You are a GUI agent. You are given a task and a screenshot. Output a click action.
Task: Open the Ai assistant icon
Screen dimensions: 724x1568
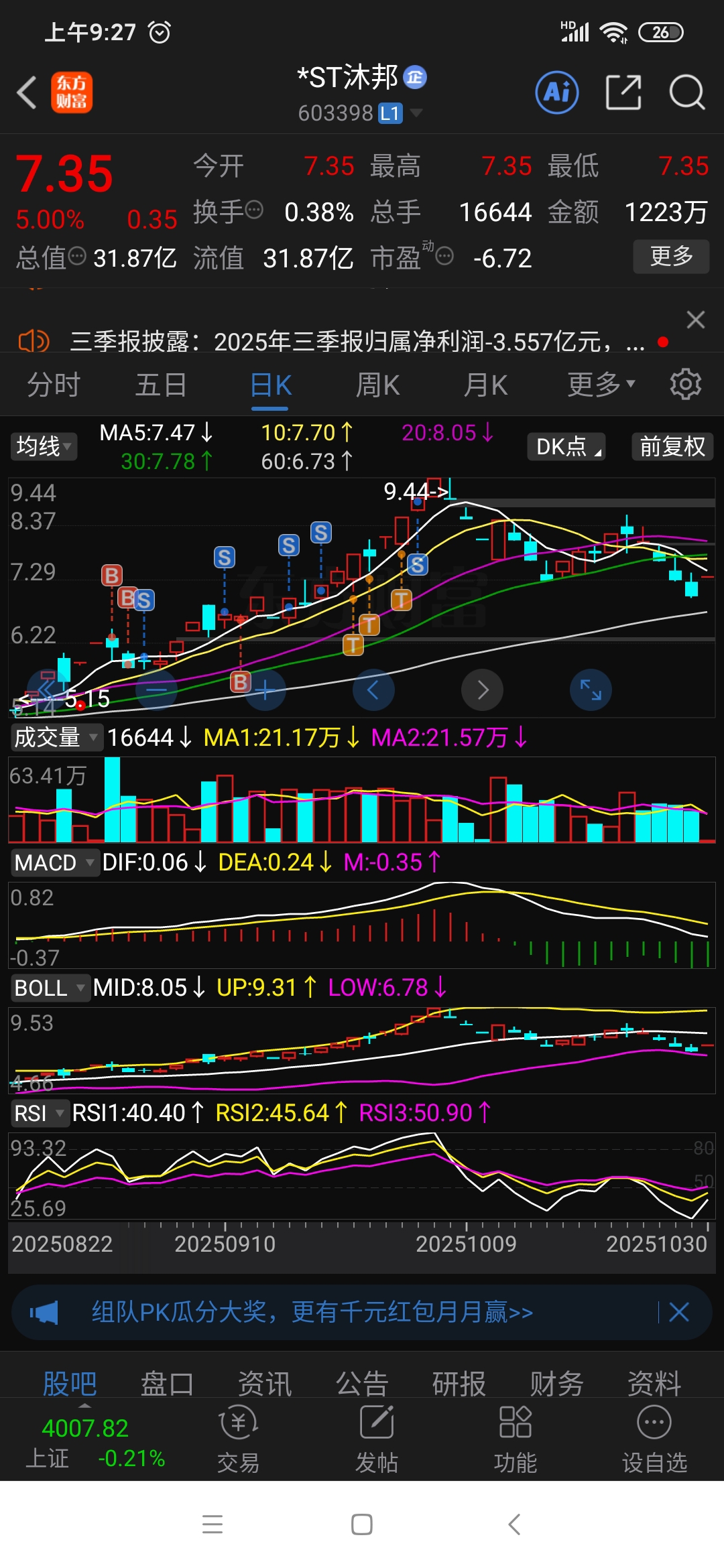pyautogui.click(x=557, y=92)
